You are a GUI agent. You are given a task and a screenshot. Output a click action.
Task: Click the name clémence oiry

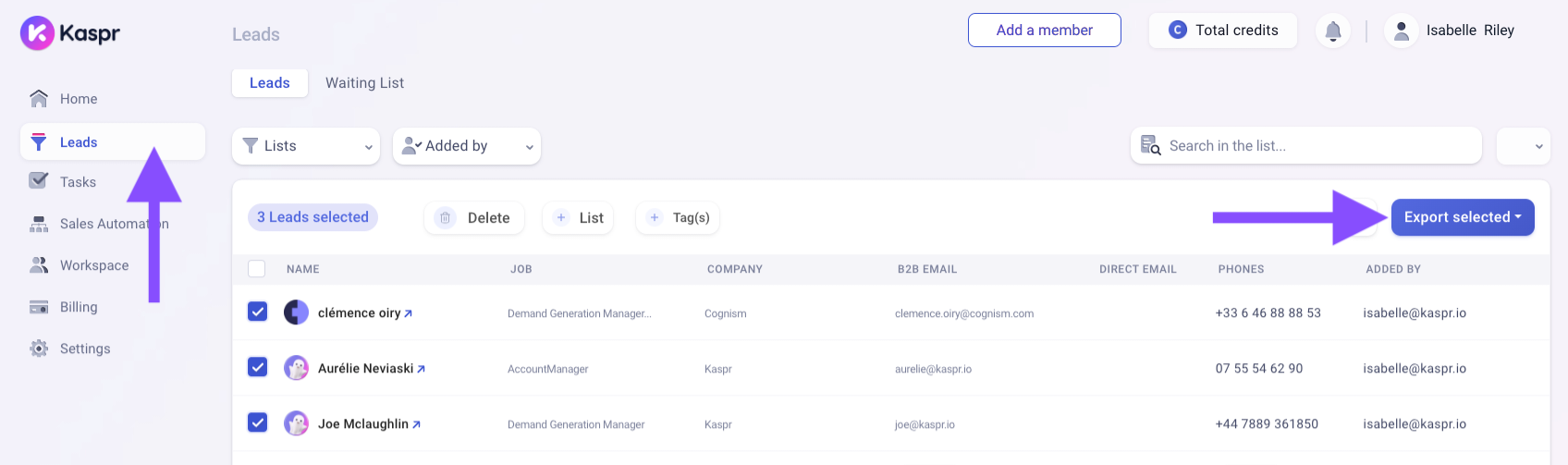tap(359, 313)
